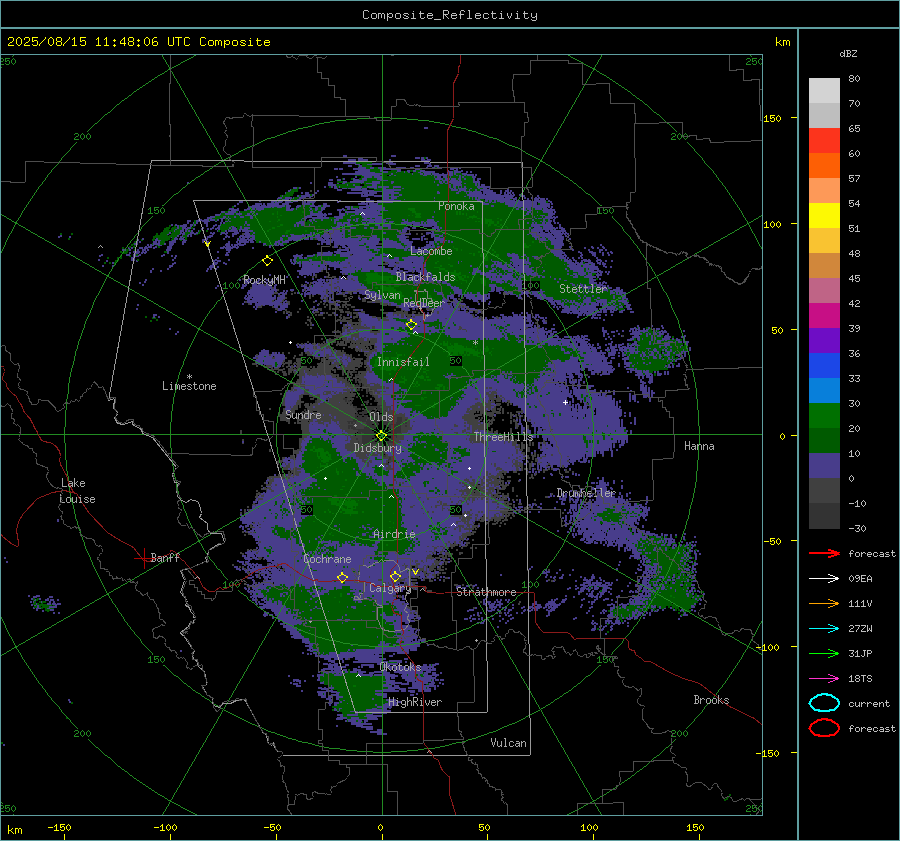Select the 30 dBZ light blue swatch
The width and height of the screenshot is (900, 841).
tap(824, 390)
